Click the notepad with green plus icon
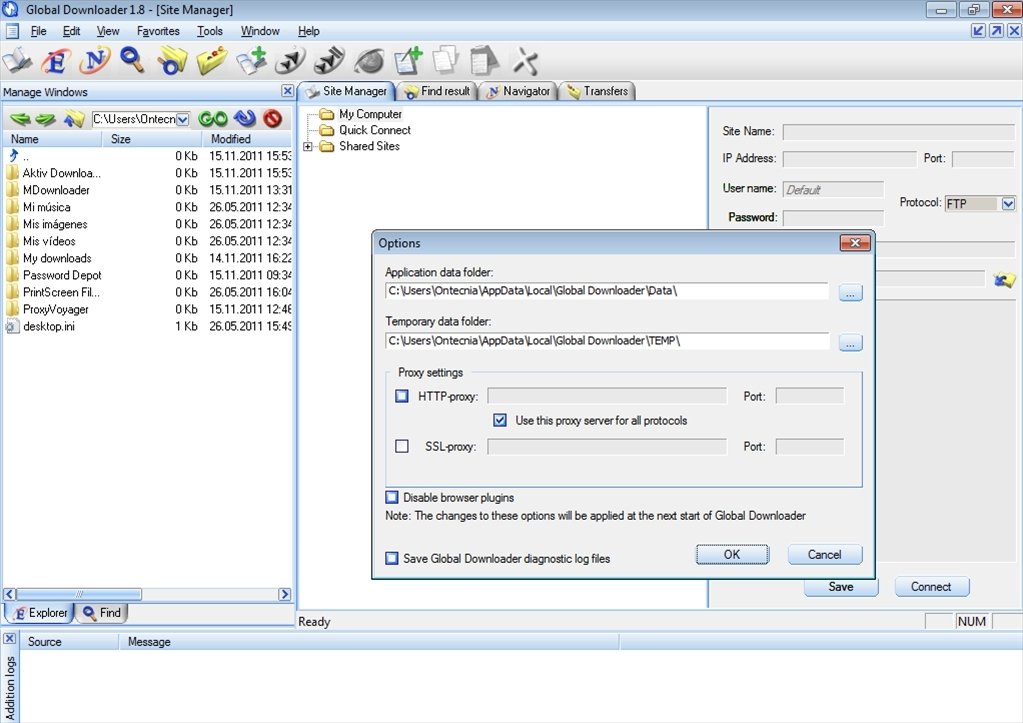This screenshot has width=1023, height=723. pos(408,61)
